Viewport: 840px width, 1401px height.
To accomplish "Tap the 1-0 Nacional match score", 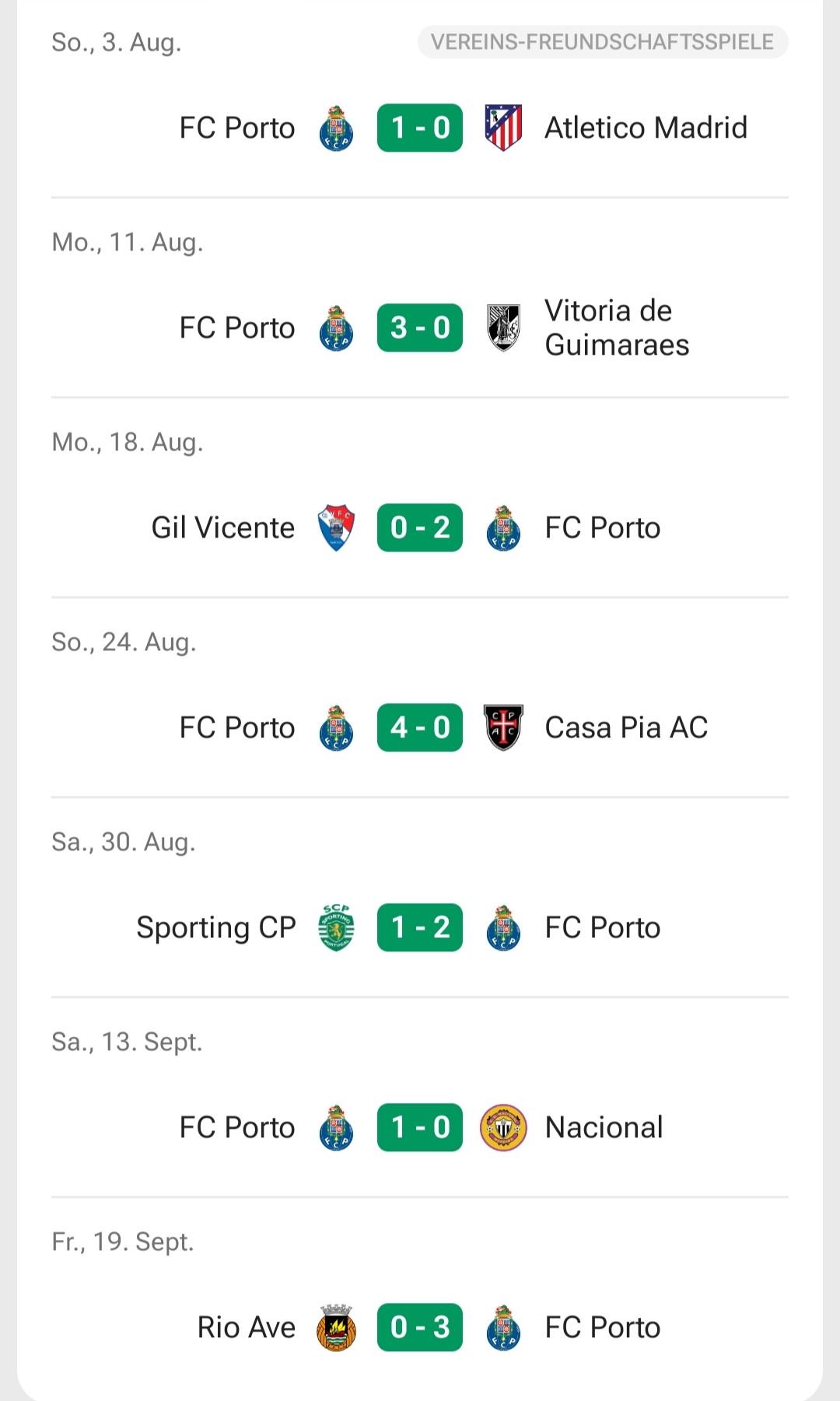I will (x=420, y=1127).
